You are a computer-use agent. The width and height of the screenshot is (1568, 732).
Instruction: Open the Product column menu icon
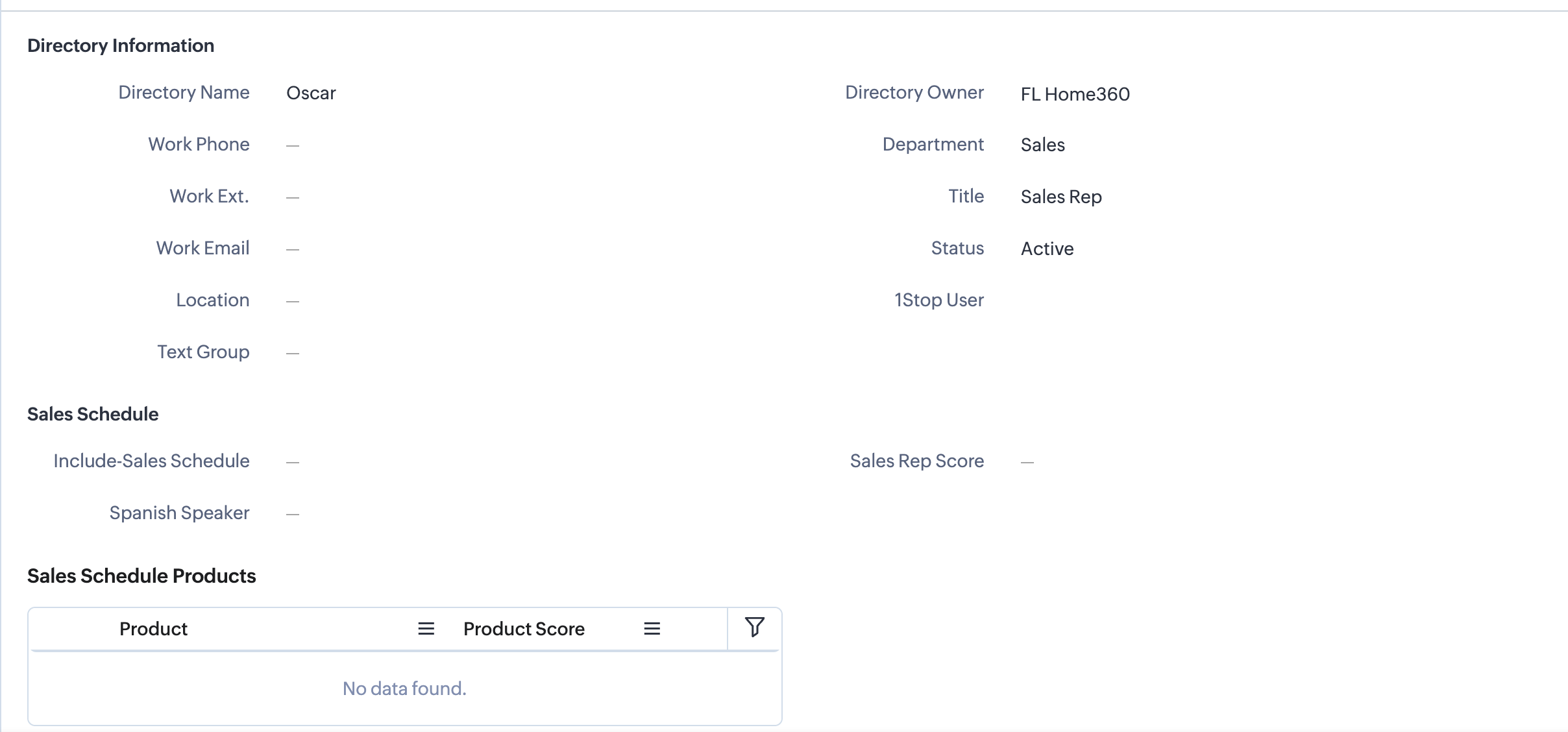click(426, 629)
